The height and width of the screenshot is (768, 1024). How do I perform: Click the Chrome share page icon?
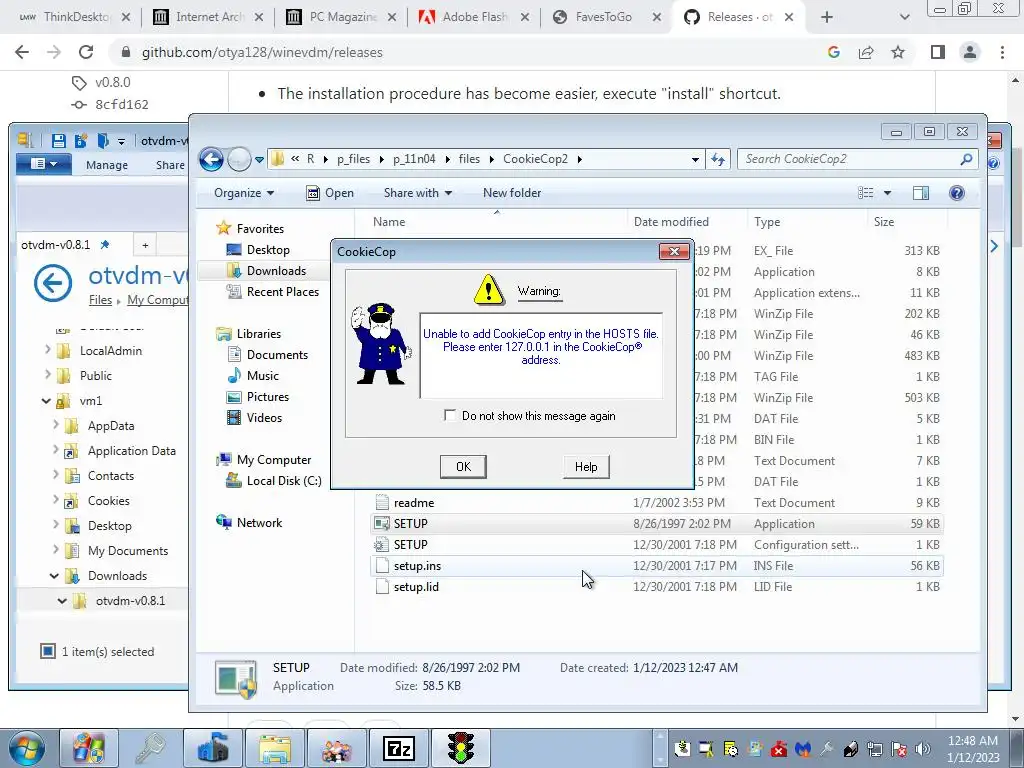point(866,52)
